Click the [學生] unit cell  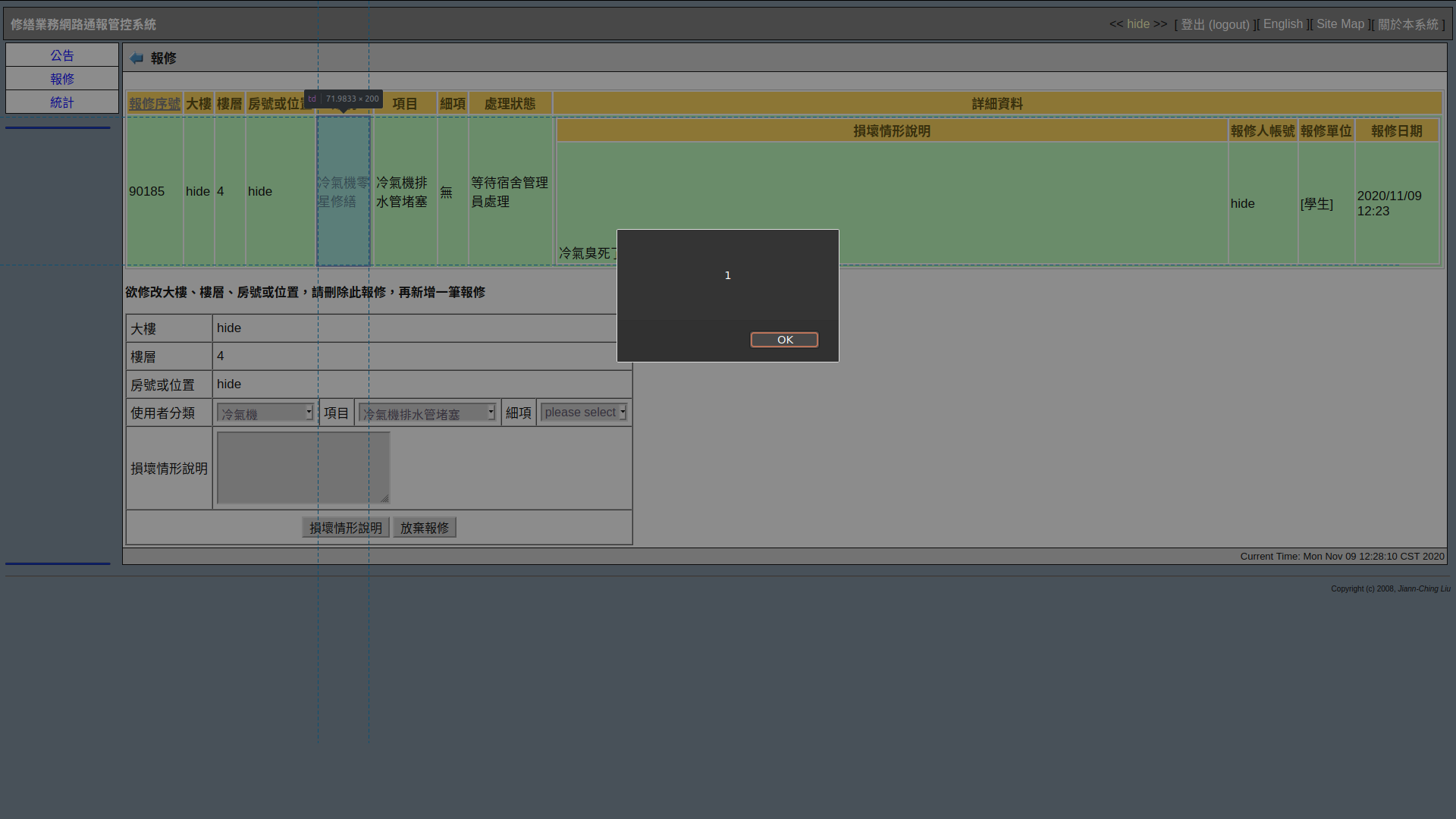coord(1326,203)
